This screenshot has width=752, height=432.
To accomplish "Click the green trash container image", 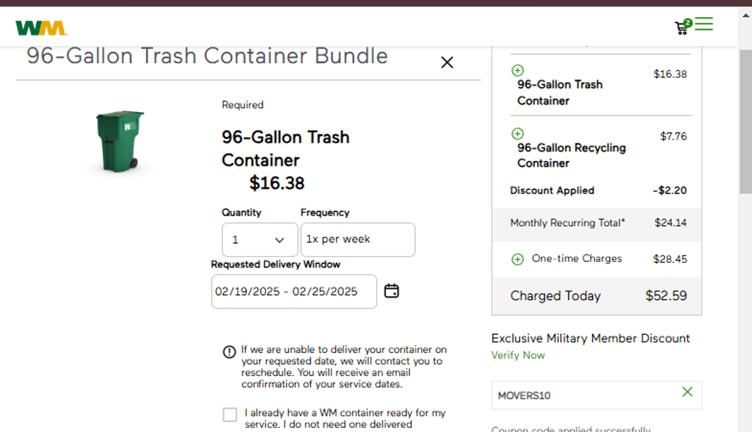I will pos(120,141).
